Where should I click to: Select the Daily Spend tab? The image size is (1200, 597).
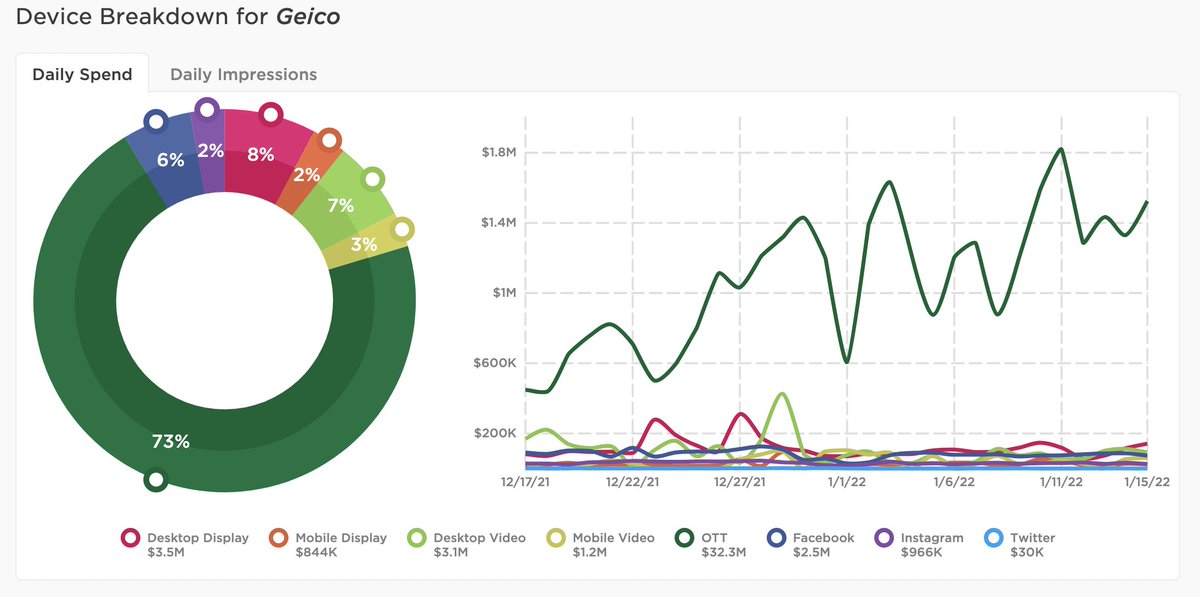pos(82,74)
